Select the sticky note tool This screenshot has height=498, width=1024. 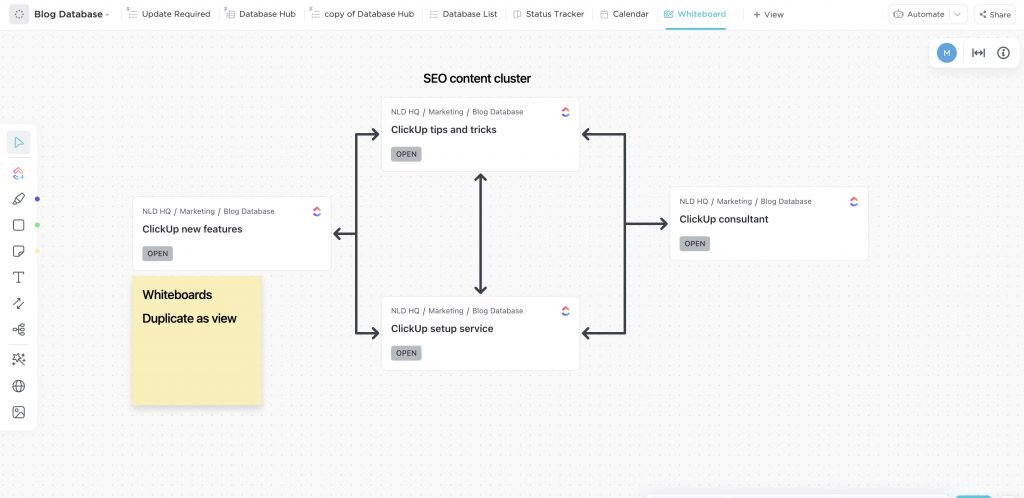pyautogui.click(x=18, y=251)
